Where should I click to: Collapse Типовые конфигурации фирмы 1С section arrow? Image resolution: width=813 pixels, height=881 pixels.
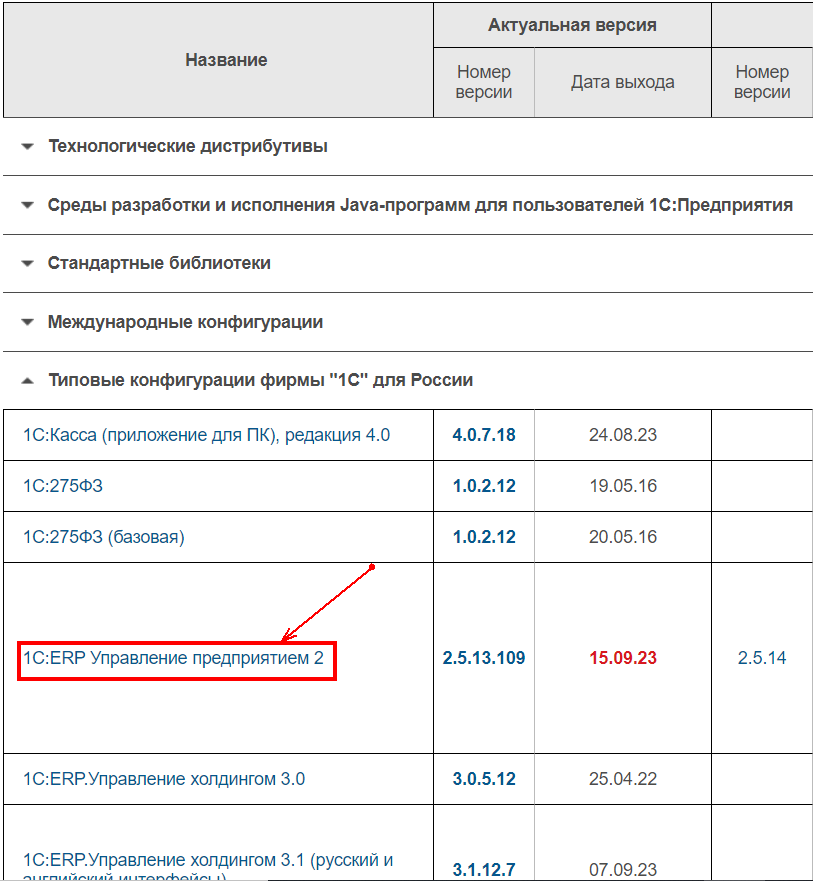pyautogui.click(x=27, y=381)
